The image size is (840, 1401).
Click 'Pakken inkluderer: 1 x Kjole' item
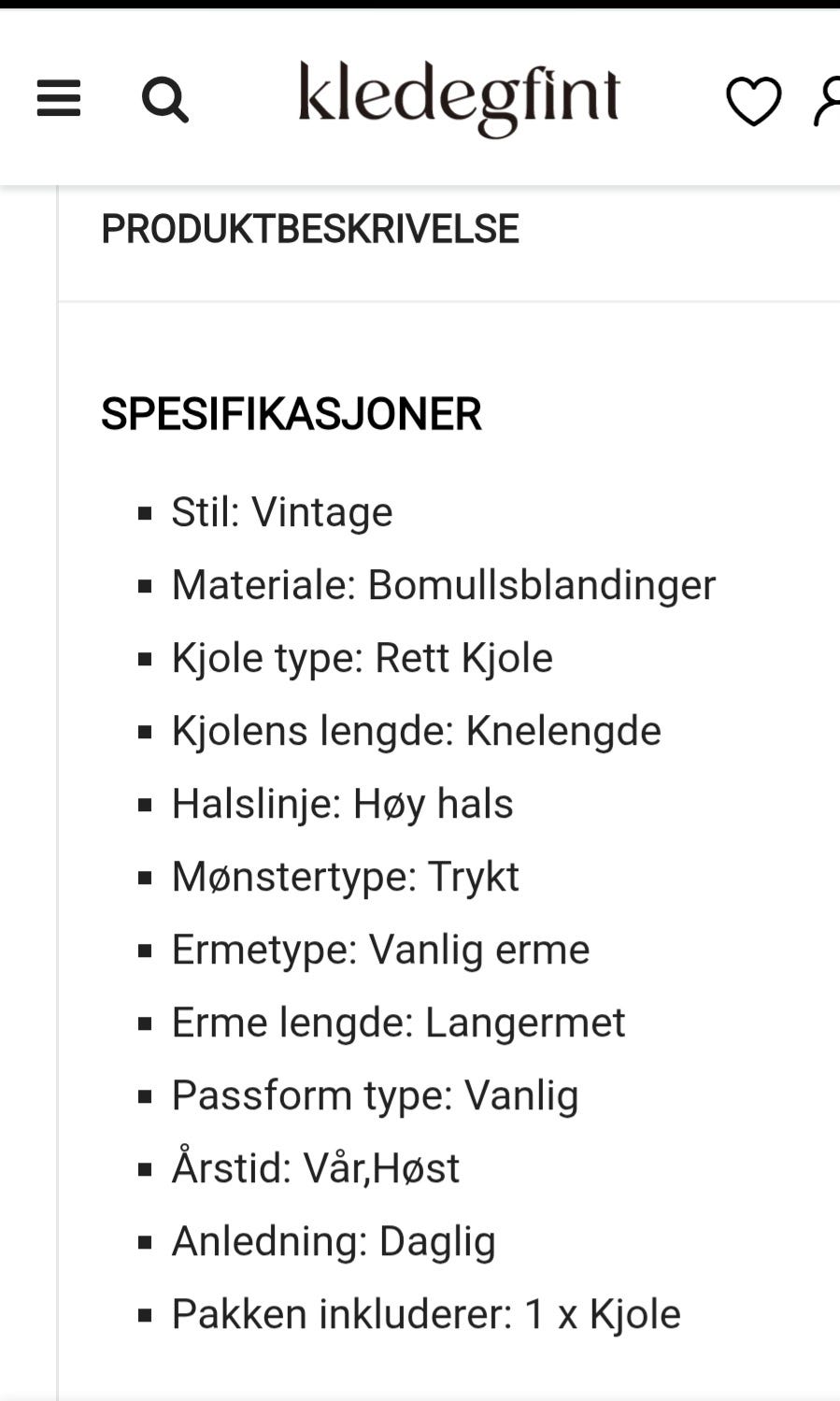(x=425, y=1313)
